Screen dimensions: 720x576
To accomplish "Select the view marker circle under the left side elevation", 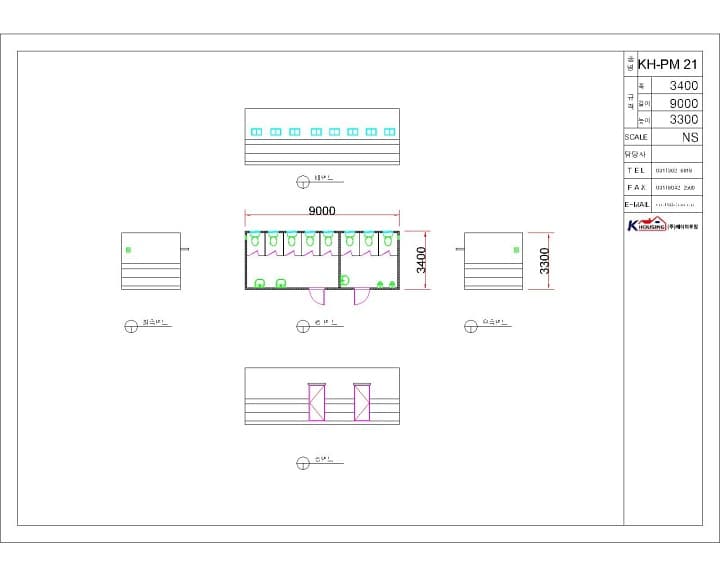I will pos(131,326).
